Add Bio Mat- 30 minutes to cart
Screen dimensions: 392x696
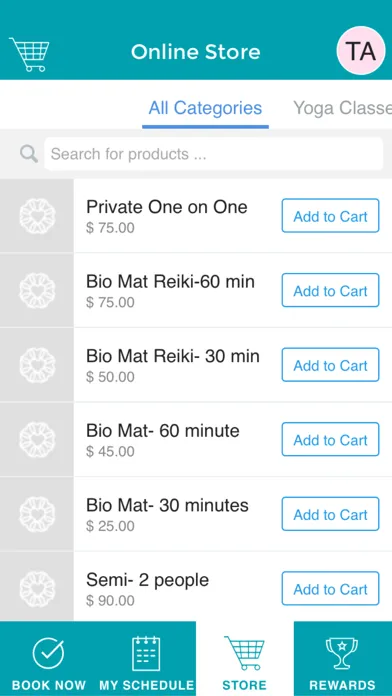[x=330, y=514]
